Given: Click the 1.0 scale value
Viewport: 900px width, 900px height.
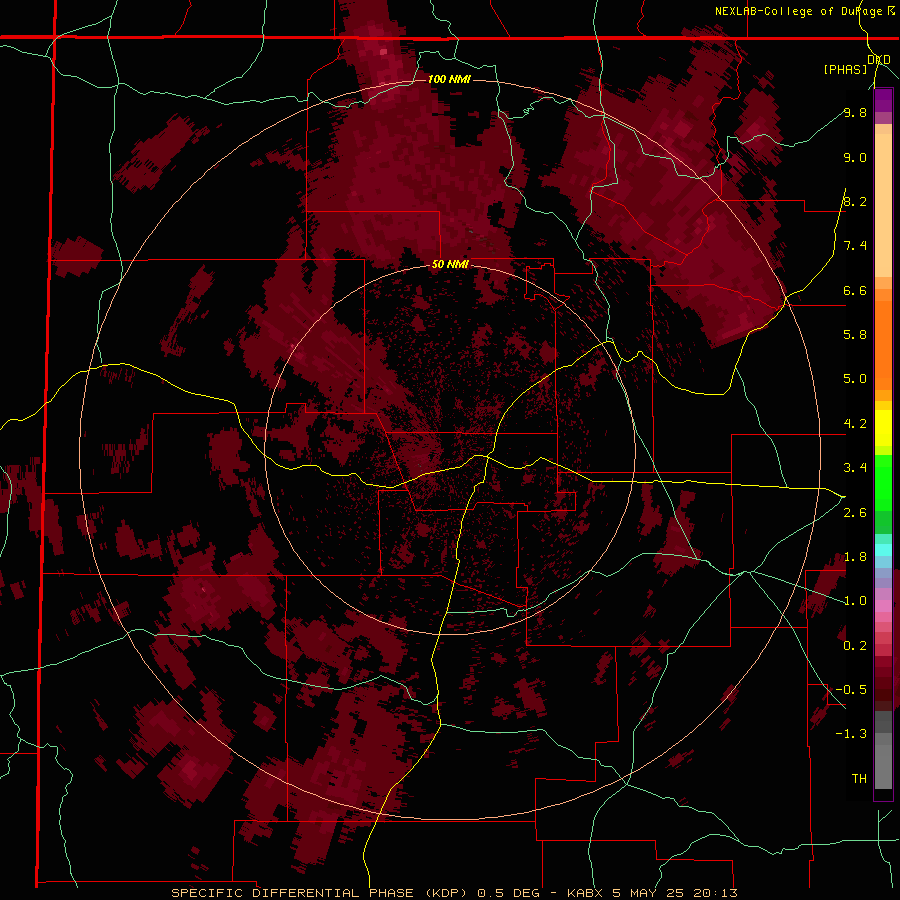Looking at the screenshot, I should tap(855, 601).
